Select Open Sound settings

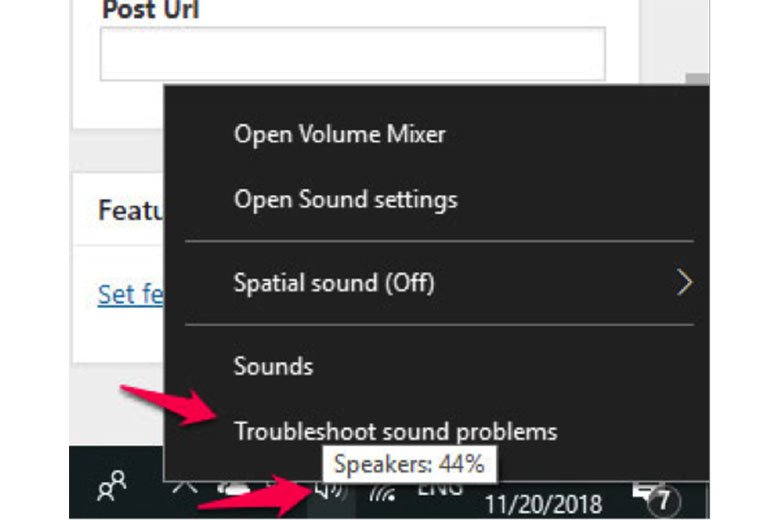[345, 199]
